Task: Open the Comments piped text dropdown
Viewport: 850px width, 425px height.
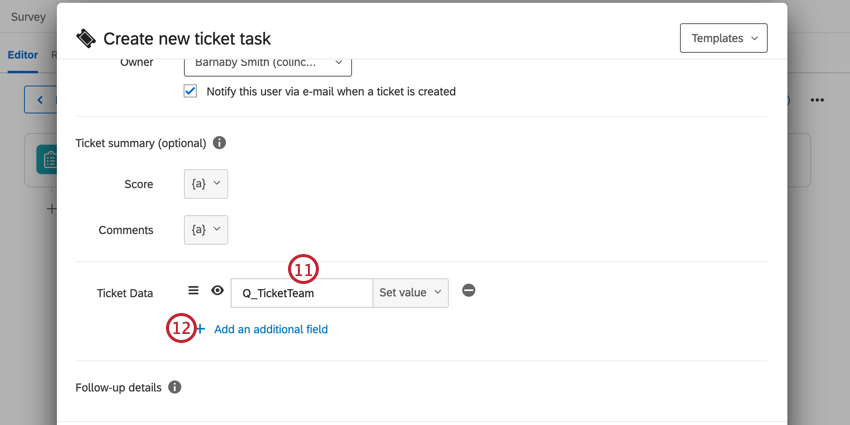Action: pyautogui.click(x=206, y=230)
